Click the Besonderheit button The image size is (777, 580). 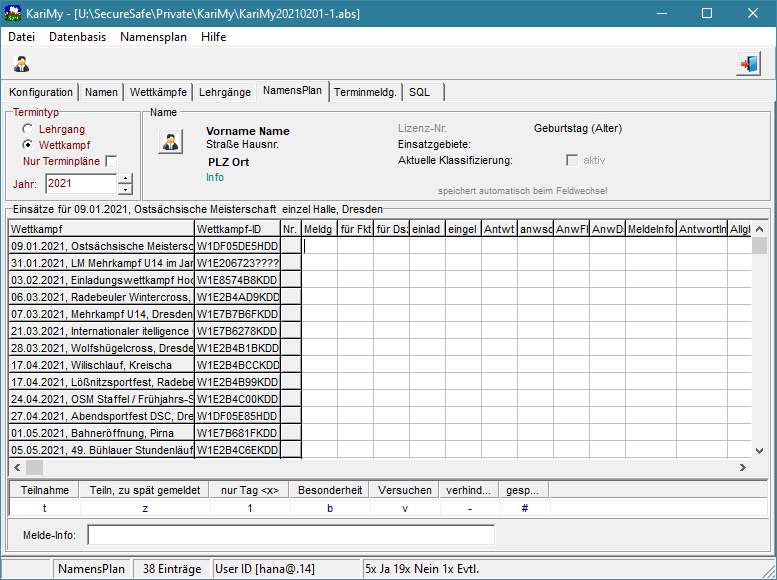coord(330,490)
